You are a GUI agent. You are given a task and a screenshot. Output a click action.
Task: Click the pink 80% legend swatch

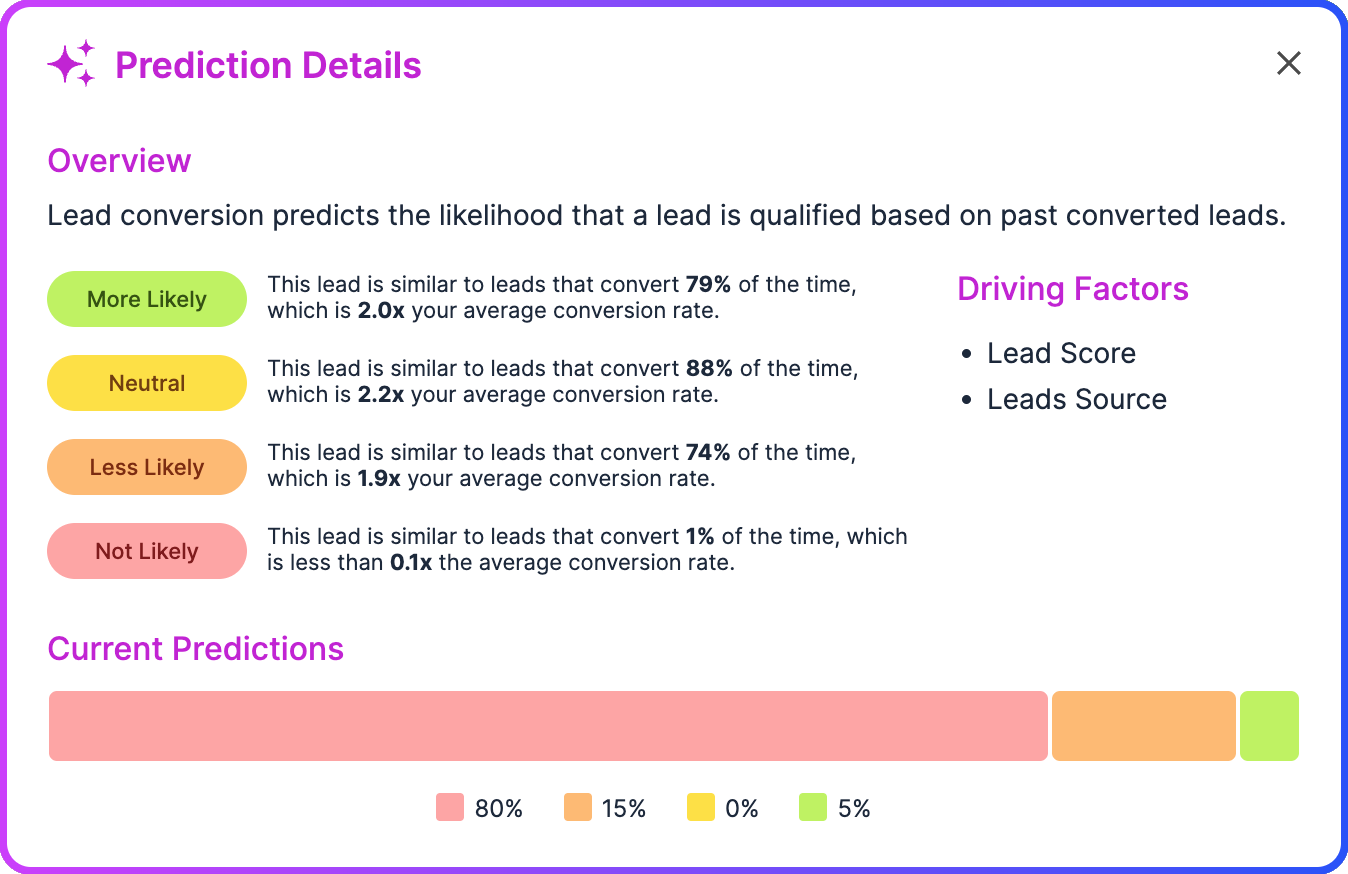pos(448,807)
